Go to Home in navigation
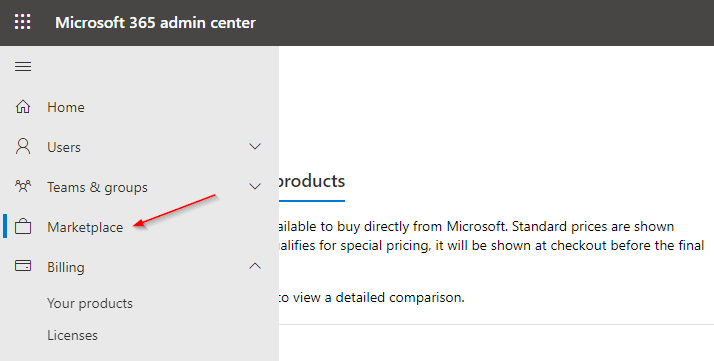 point(66,107)
